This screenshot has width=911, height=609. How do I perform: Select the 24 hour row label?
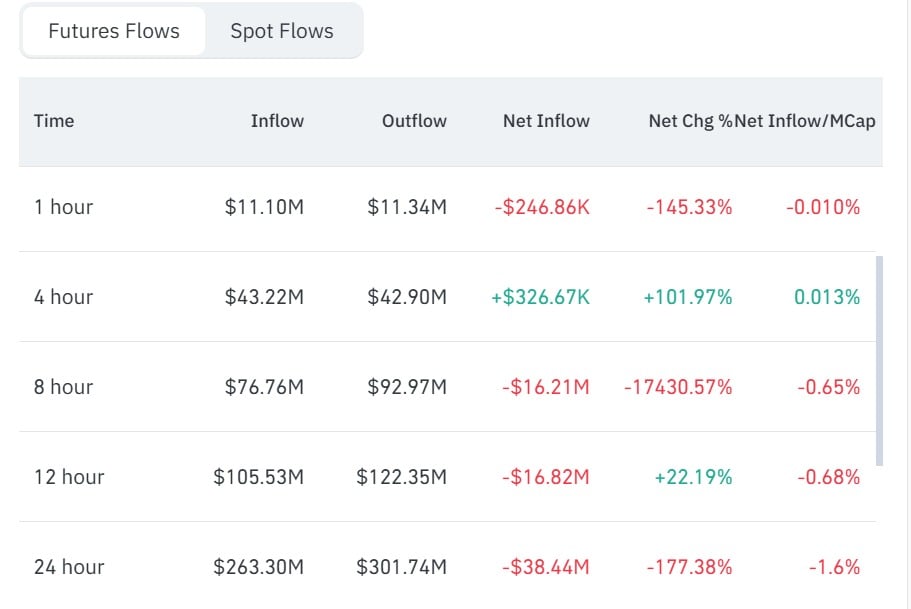(69, 567)
